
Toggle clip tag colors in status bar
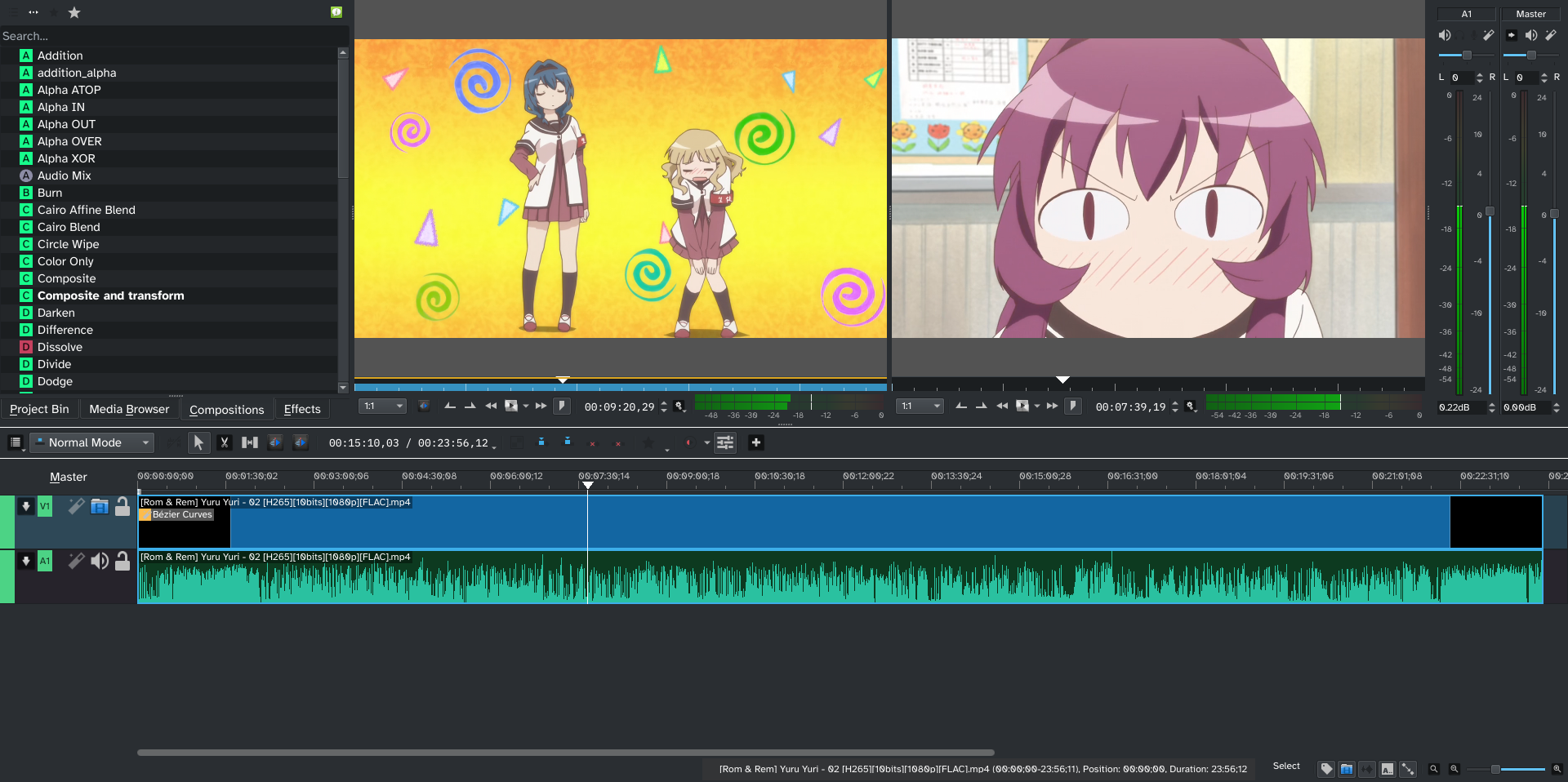coord(1326,769)
